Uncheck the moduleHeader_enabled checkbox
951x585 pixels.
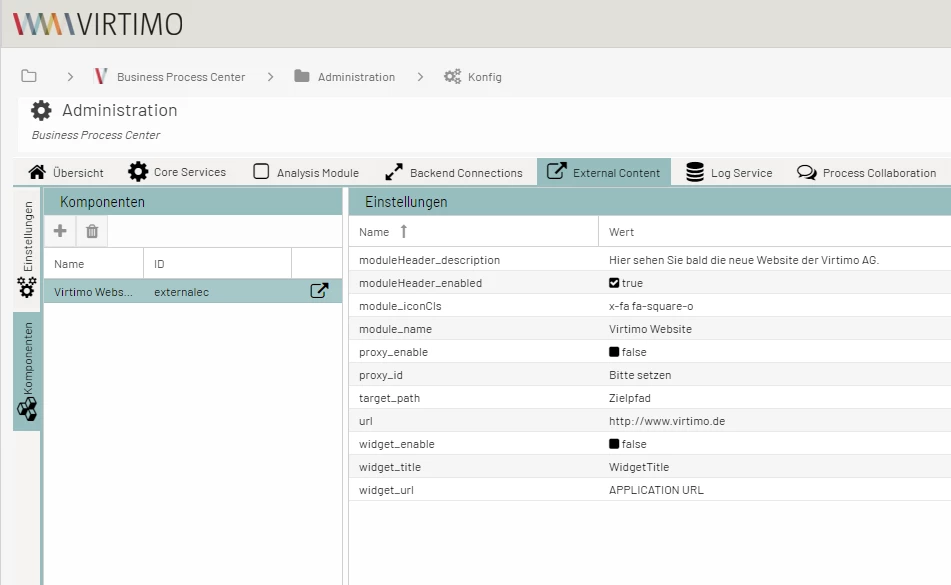tap(615, 283)
